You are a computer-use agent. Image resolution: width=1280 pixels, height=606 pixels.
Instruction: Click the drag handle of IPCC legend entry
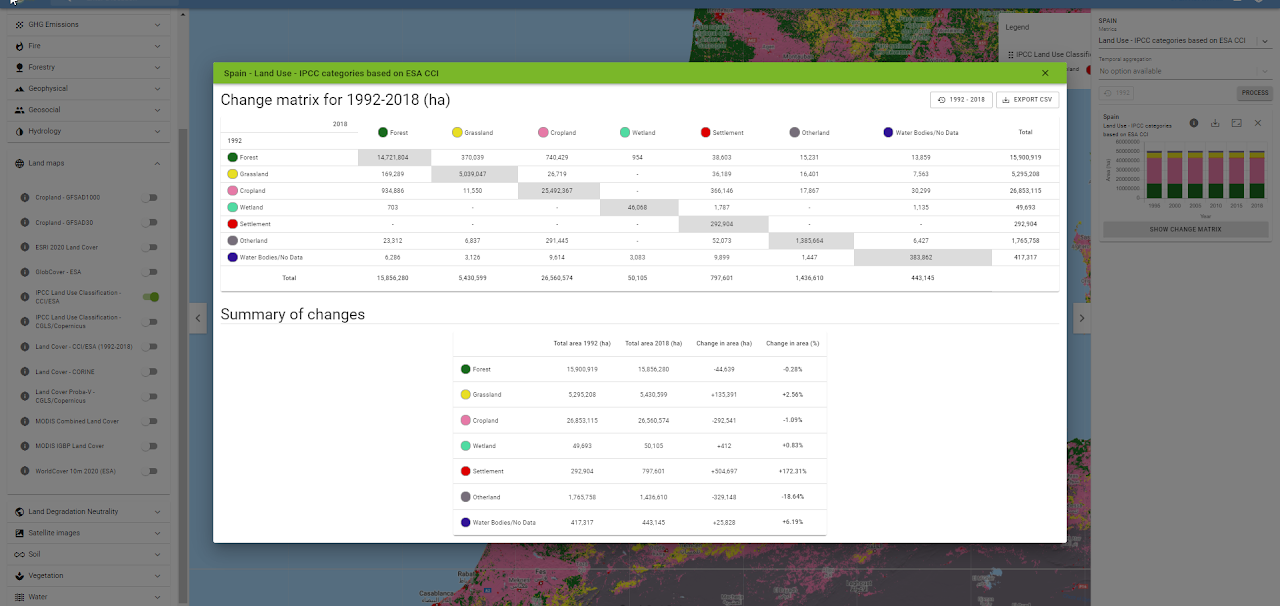(x=1011, y=55)
